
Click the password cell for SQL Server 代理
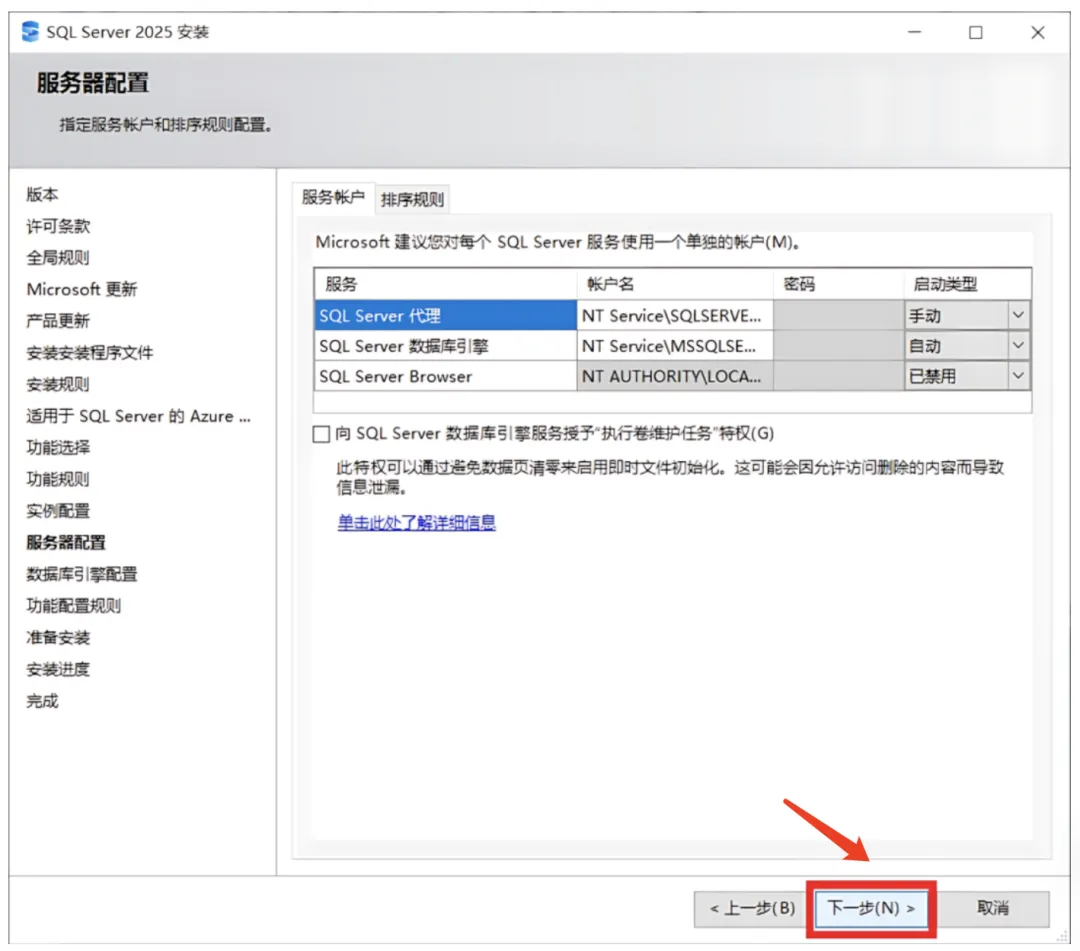click(839, 315)
